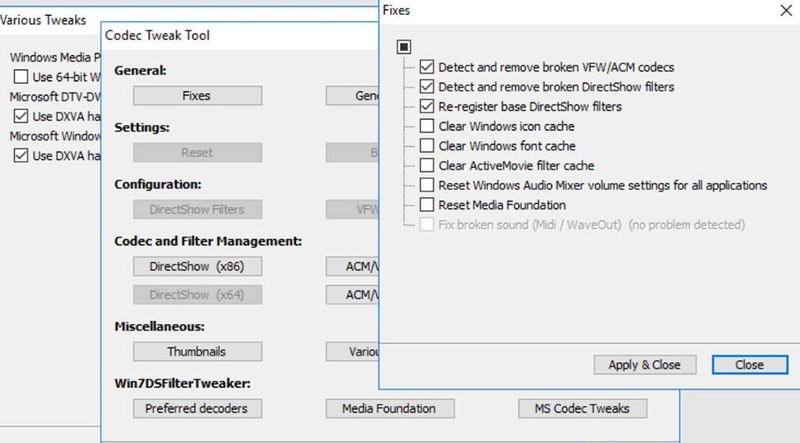Toggle Use DXVA under Microsoft DTV-DVD

pyautogui.click(x=21, y=116)
